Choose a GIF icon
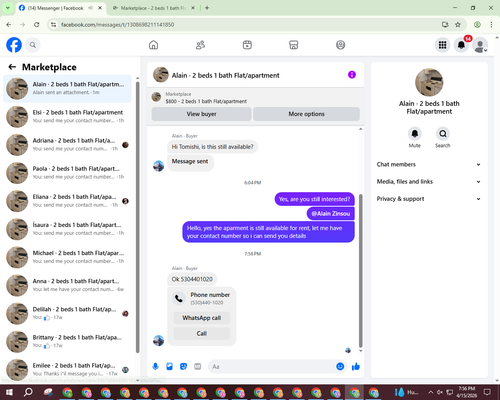Image resolution: width=500 pixels, height=400 pixels. point(198,367)
